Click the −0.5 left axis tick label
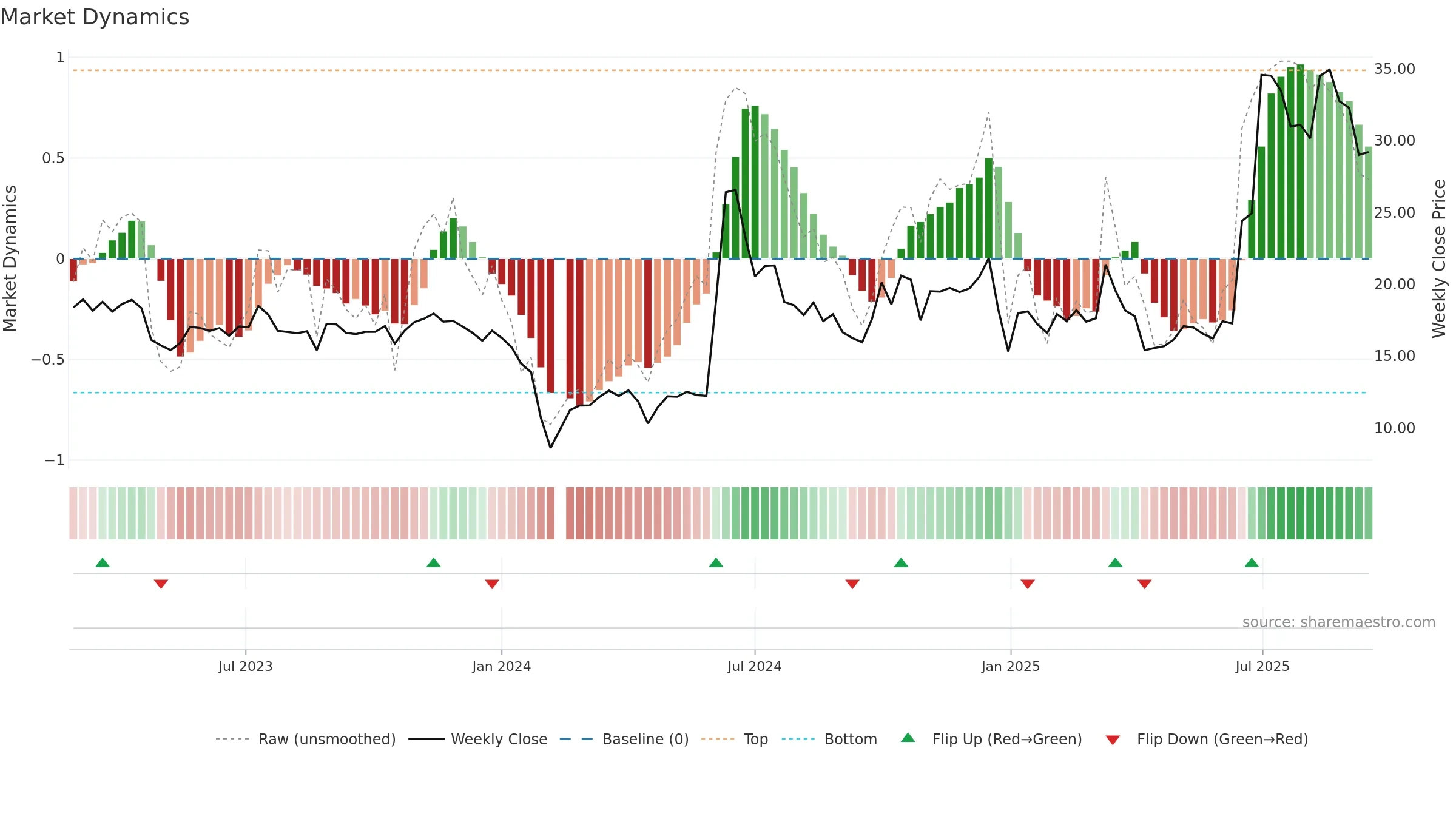 [47, 360]
